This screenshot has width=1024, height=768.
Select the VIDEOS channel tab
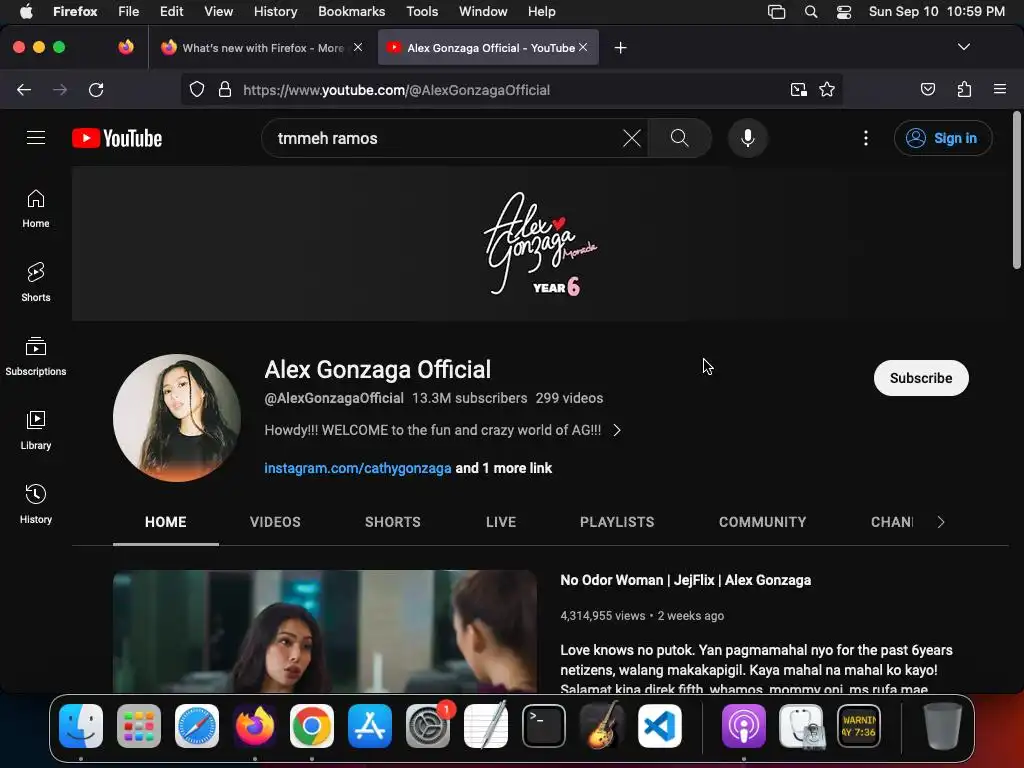[x=275, y=522]
